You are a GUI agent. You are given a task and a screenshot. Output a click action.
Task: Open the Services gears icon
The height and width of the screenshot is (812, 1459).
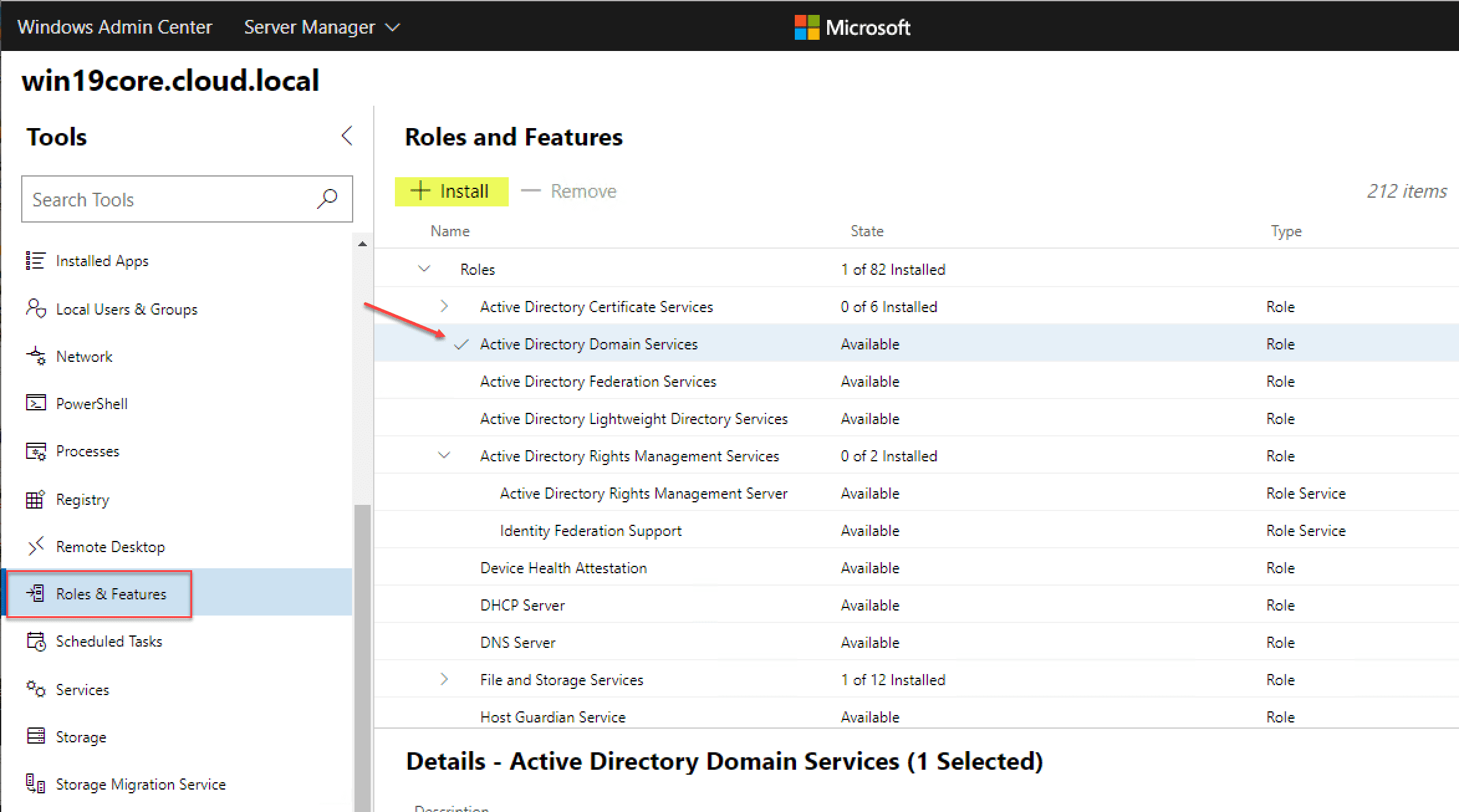(x=35, y=689)
